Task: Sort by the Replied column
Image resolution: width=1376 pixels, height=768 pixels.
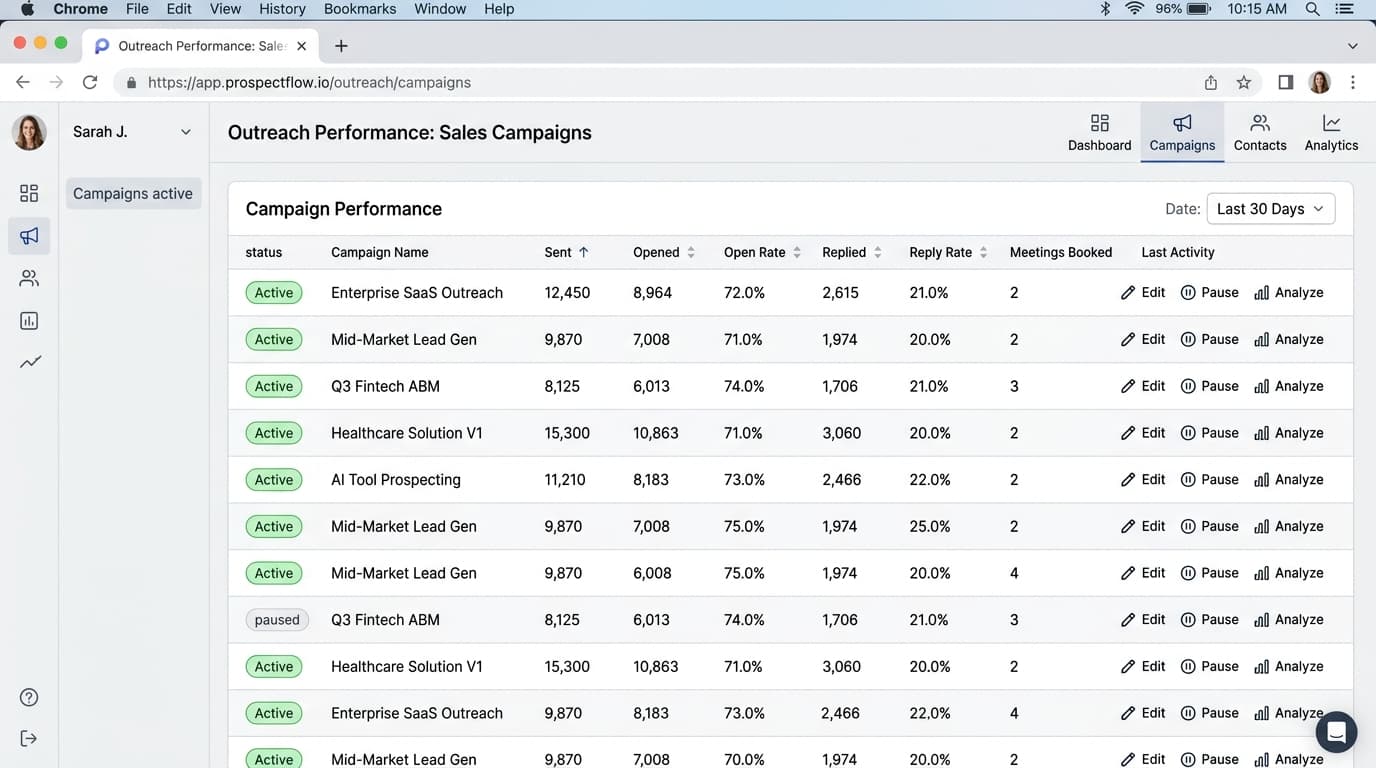Action: pos(852,252)
